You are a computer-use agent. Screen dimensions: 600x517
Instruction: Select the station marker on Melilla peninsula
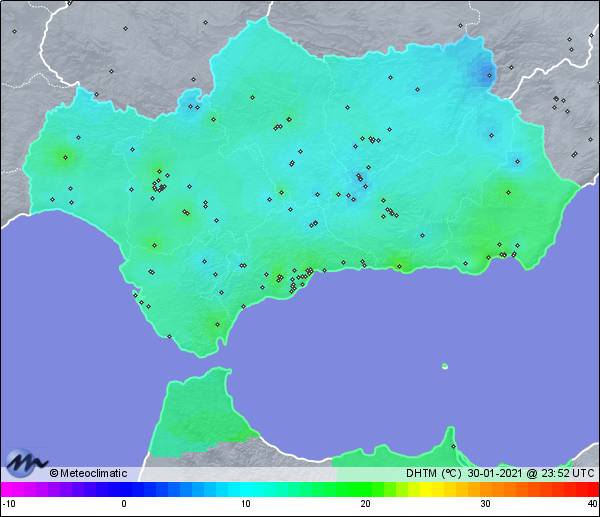(x=453, y=446)
